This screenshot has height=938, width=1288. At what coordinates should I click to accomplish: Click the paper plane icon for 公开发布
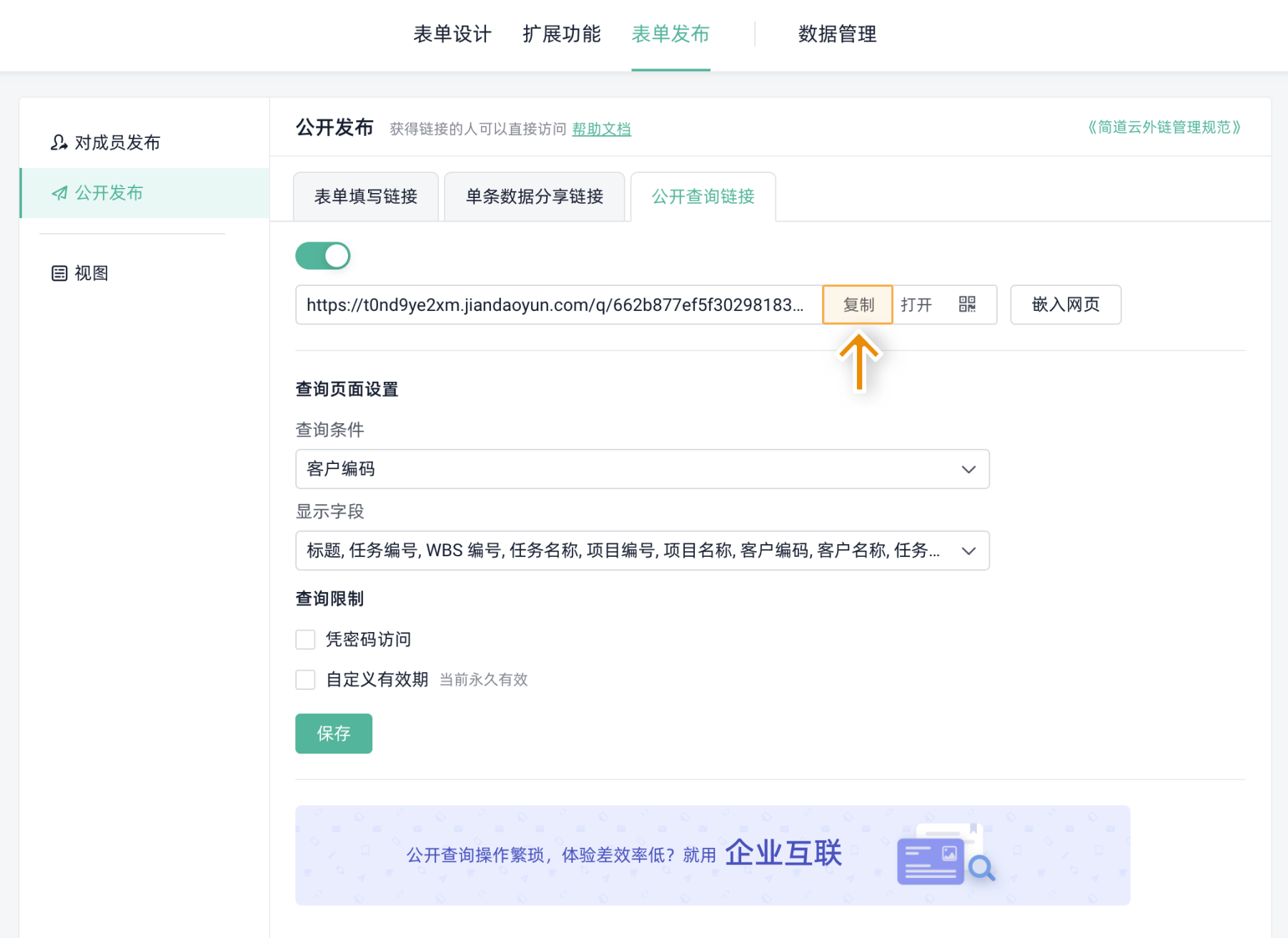(x=60, y=193)
